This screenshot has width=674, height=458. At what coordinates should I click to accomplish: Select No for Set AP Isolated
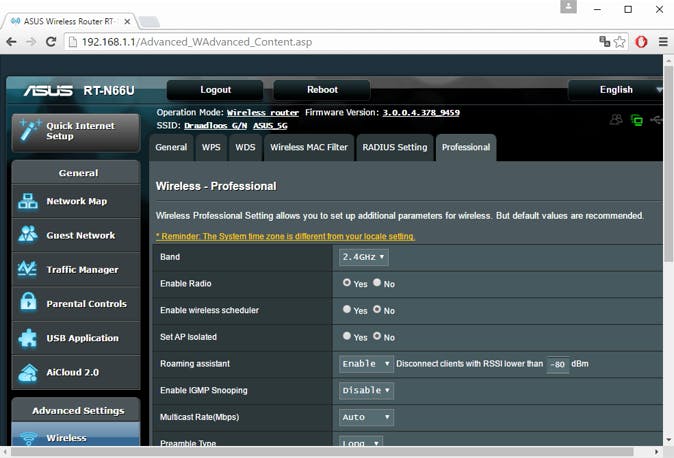377,336
